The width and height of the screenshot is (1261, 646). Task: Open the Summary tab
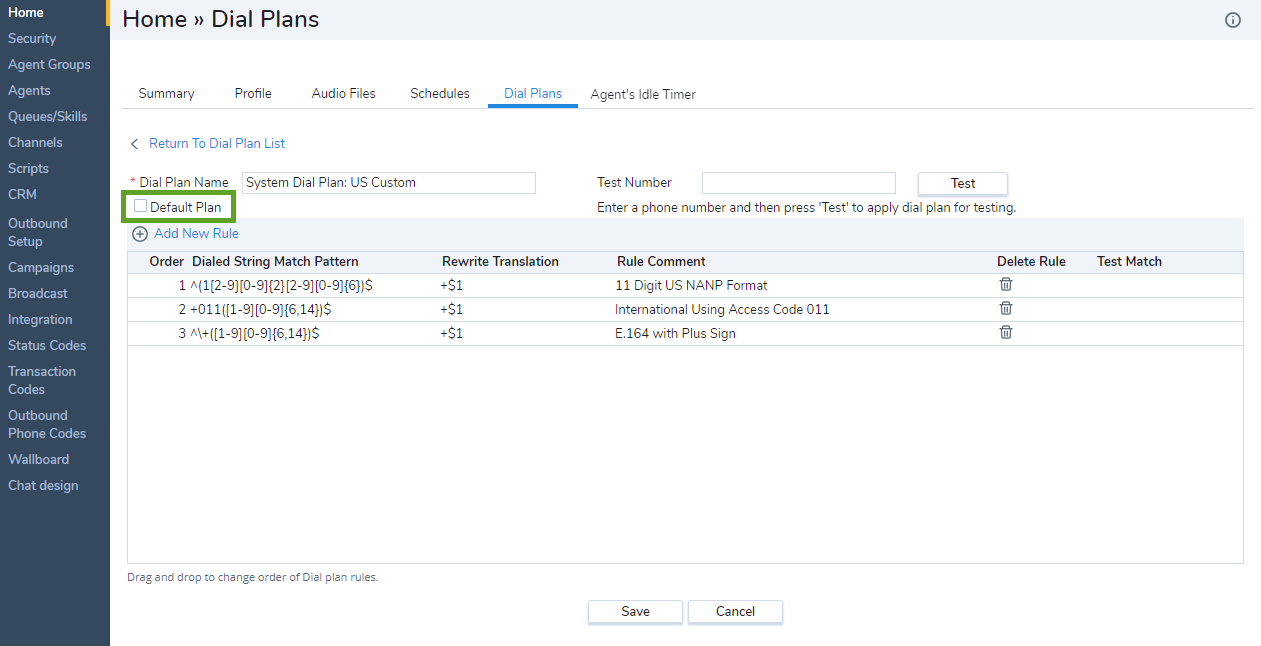click(x=166, y=94)
